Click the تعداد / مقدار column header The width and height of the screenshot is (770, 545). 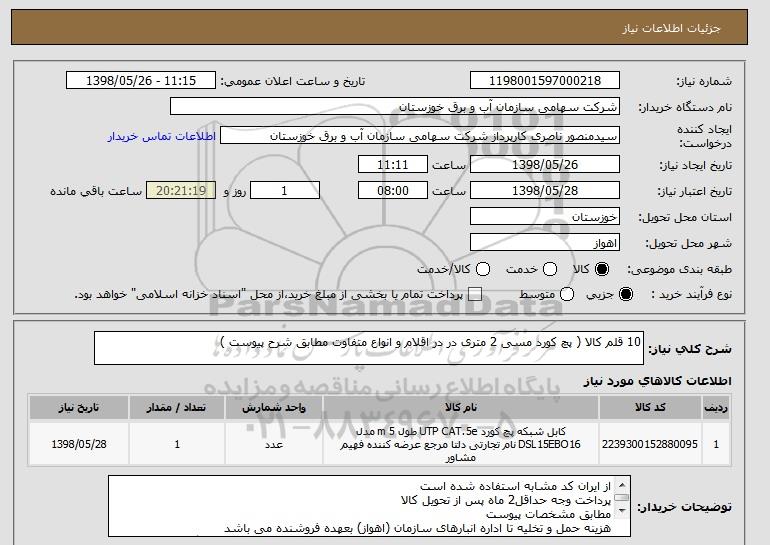[177, 408]
